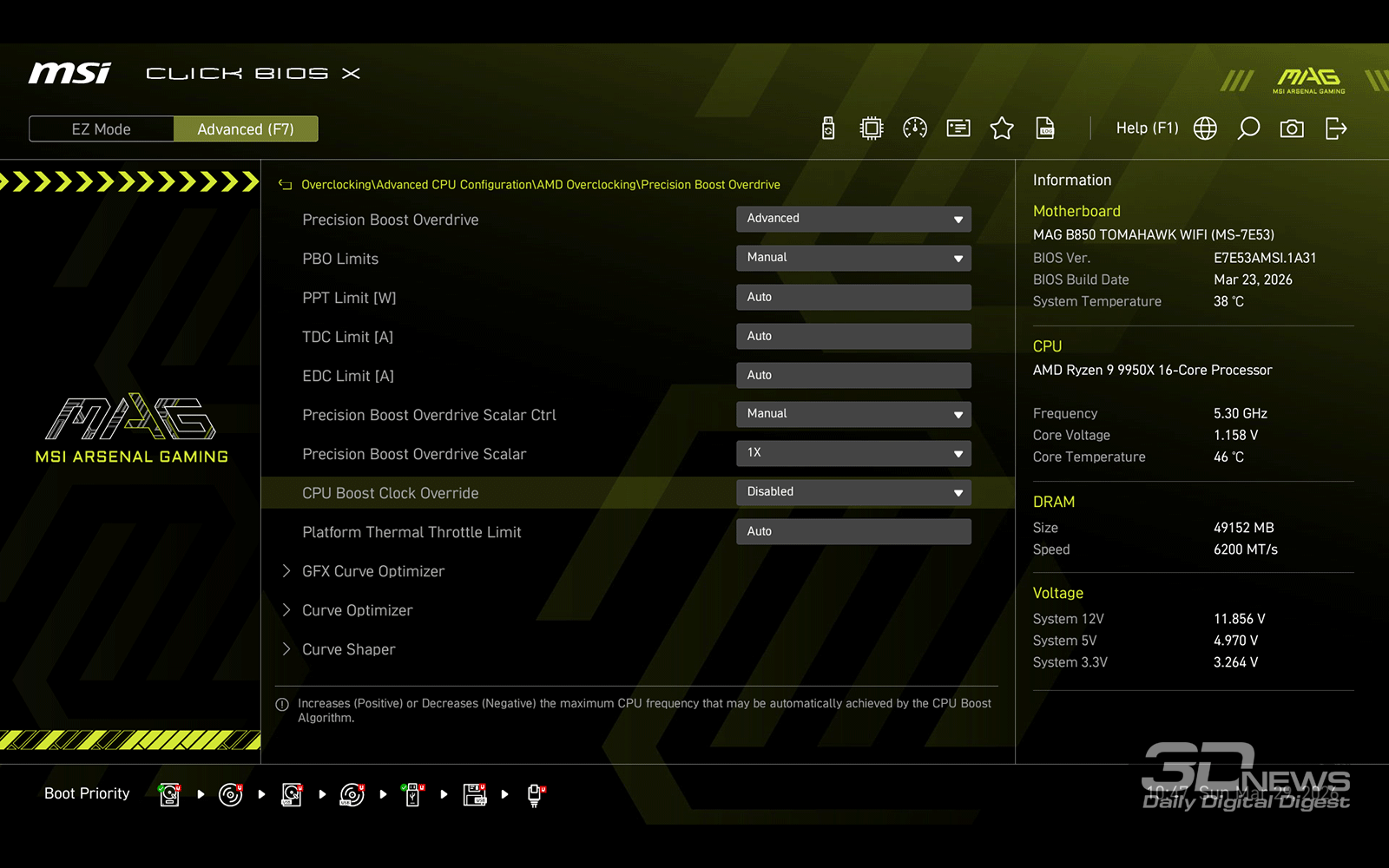Click the breadcrumb back arrow icon
The width and height of the screenshot is (1389, 868).
[285, 185]
